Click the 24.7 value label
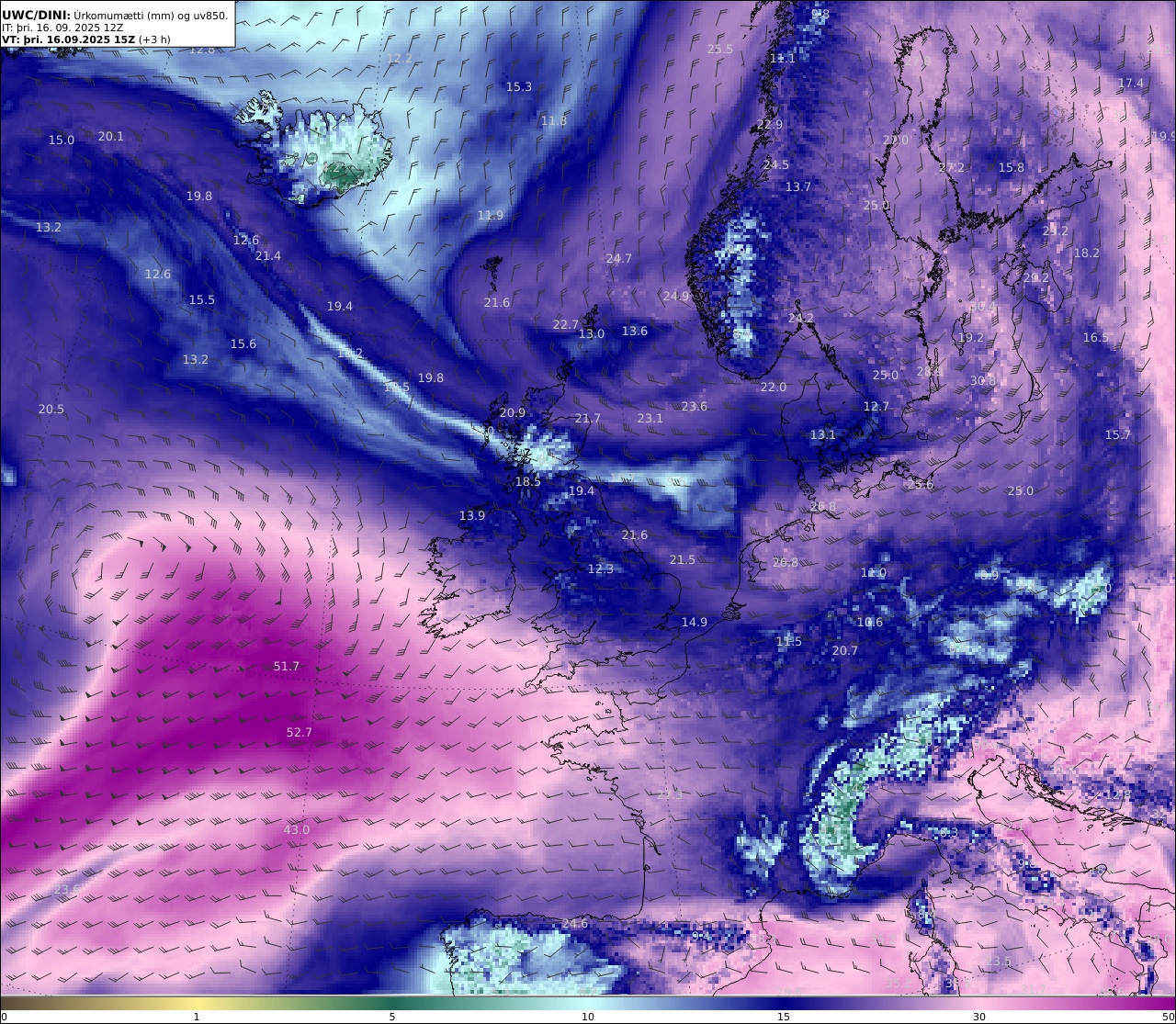1176x1024 pixels. tap(619, 258)
